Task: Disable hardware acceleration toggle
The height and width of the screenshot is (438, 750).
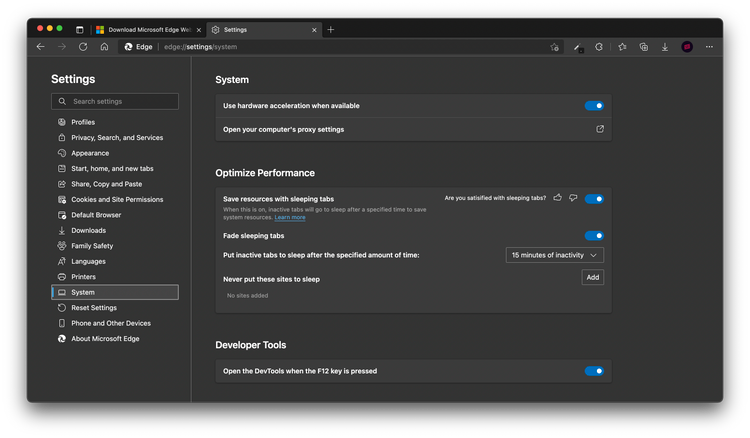Action: coord(594,106)
